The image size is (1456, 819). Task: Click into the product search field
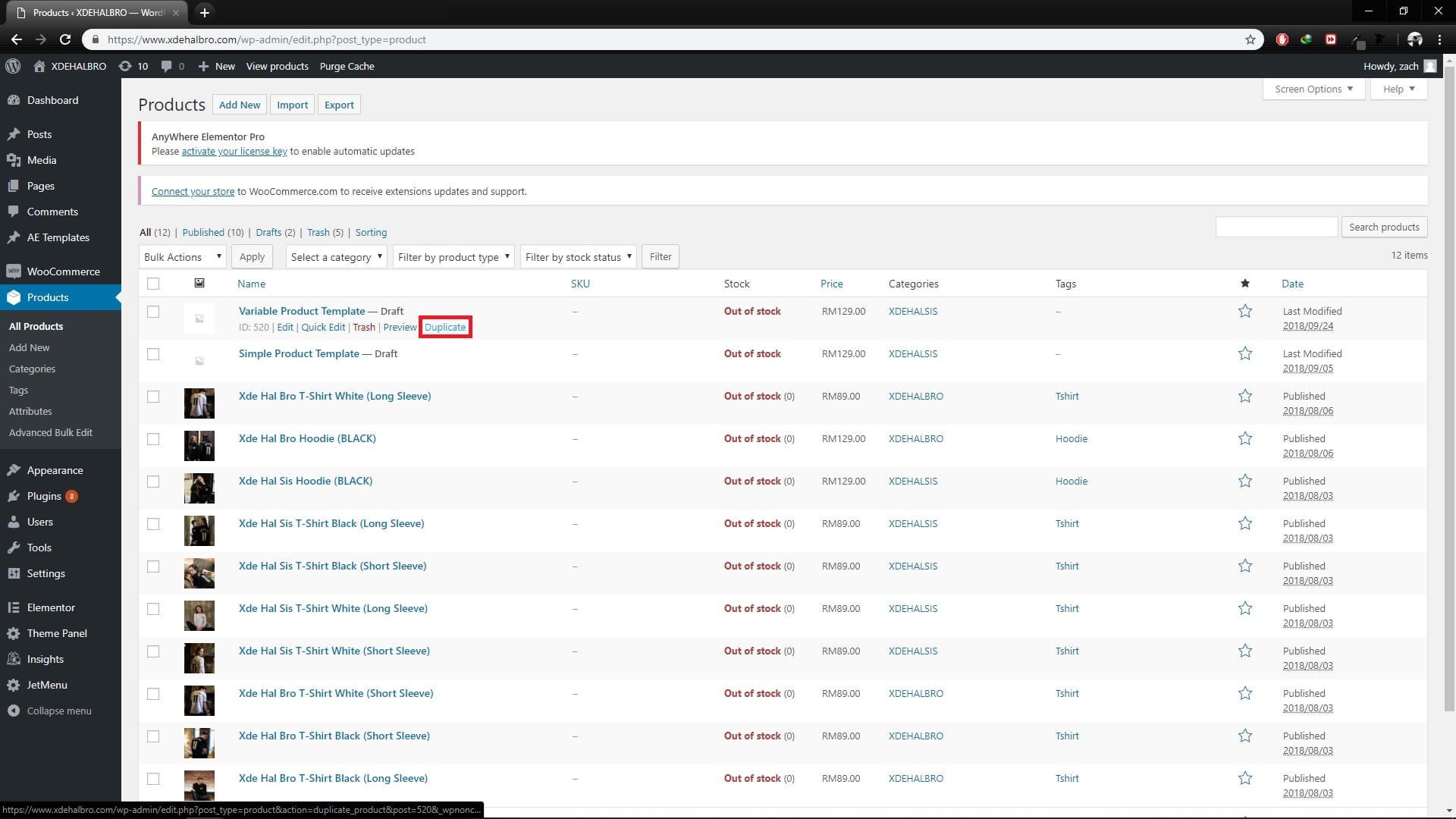coord(1276,227)
